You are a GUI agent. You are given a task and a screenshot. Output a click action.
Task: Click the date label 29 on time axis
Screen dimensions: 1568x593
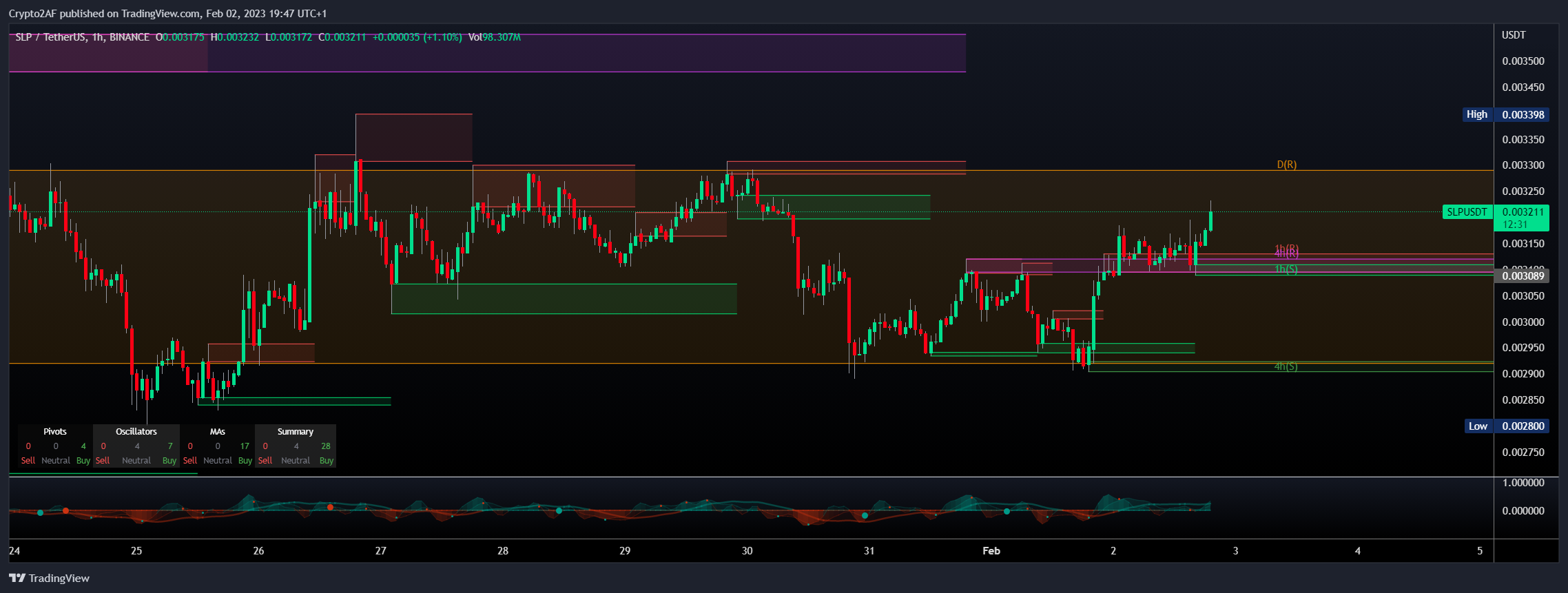tap(625, 551)
